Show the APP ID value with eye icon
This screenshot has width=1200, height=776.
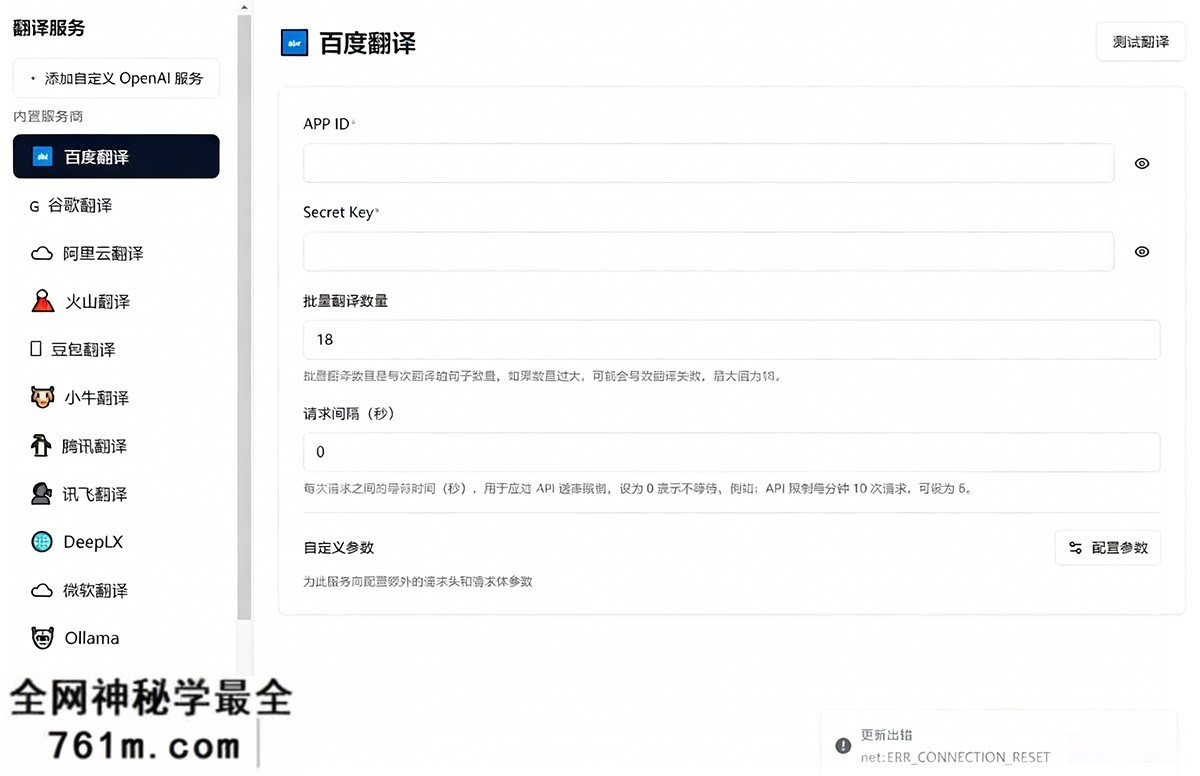tap(1142, 163)
